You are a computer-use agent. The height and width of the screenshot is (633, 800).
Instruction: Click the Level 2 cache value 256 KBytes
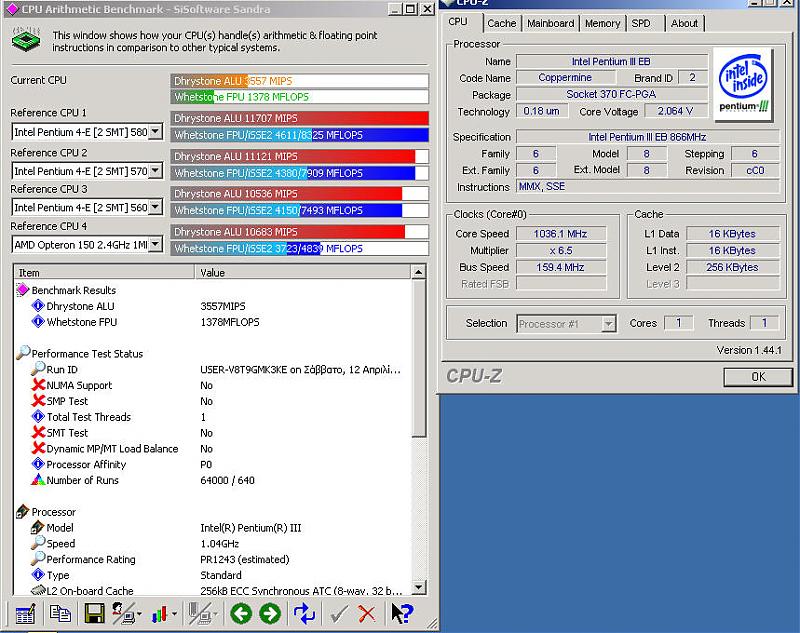click(x=732, y=267)
